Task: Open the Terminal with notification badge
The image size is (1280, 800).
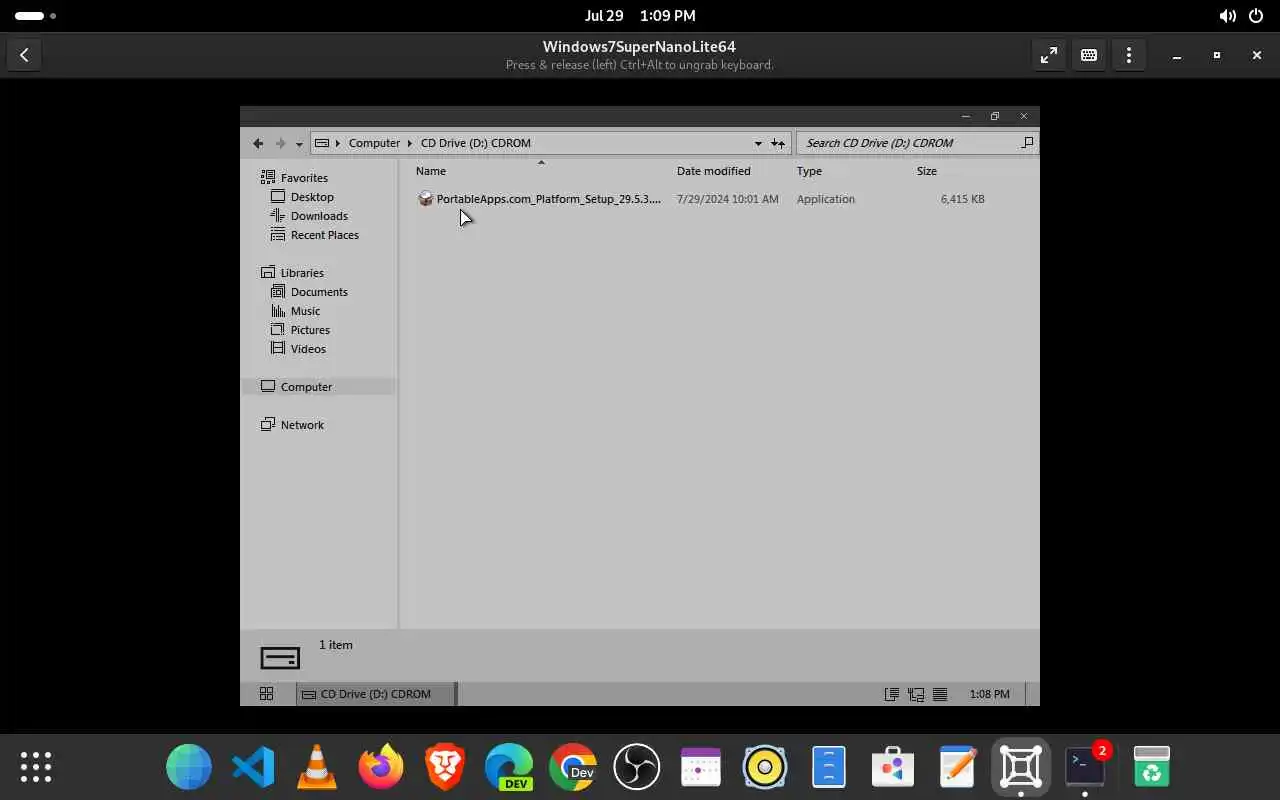Action: [x=1085, y=767]
